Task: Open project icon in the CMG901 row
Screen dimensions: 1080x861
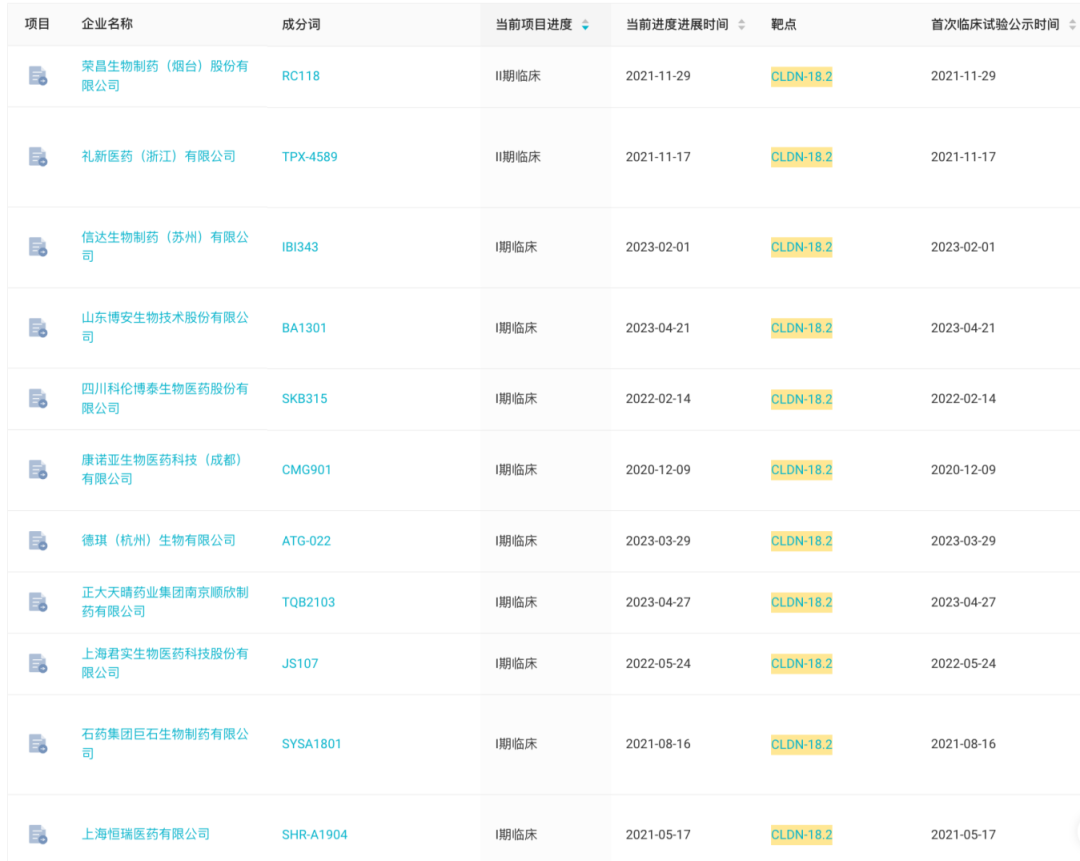Action: pos(38,470)
